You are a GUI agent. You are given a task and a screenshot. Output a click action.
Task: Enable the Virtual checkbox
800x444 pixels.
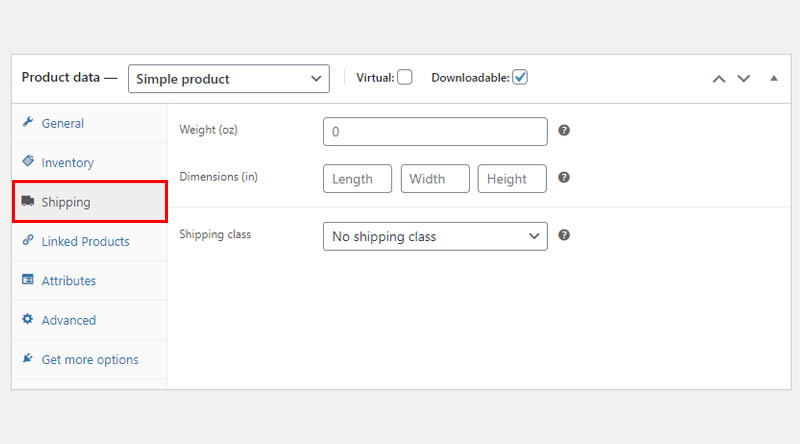click(x=405, y=78)
